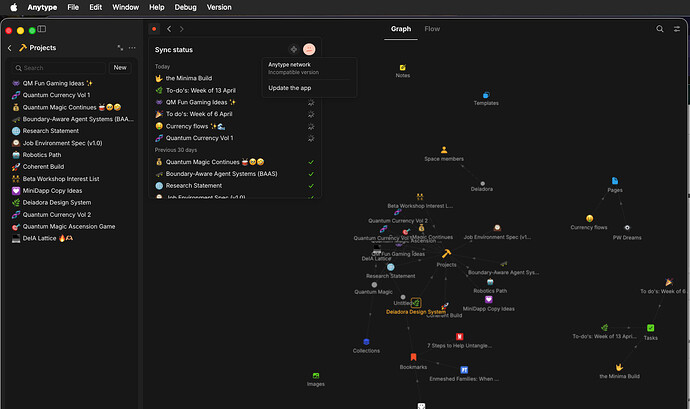Open the Edit menu
690x409 pixels.
pyautogui.click(x=95, y=7)
